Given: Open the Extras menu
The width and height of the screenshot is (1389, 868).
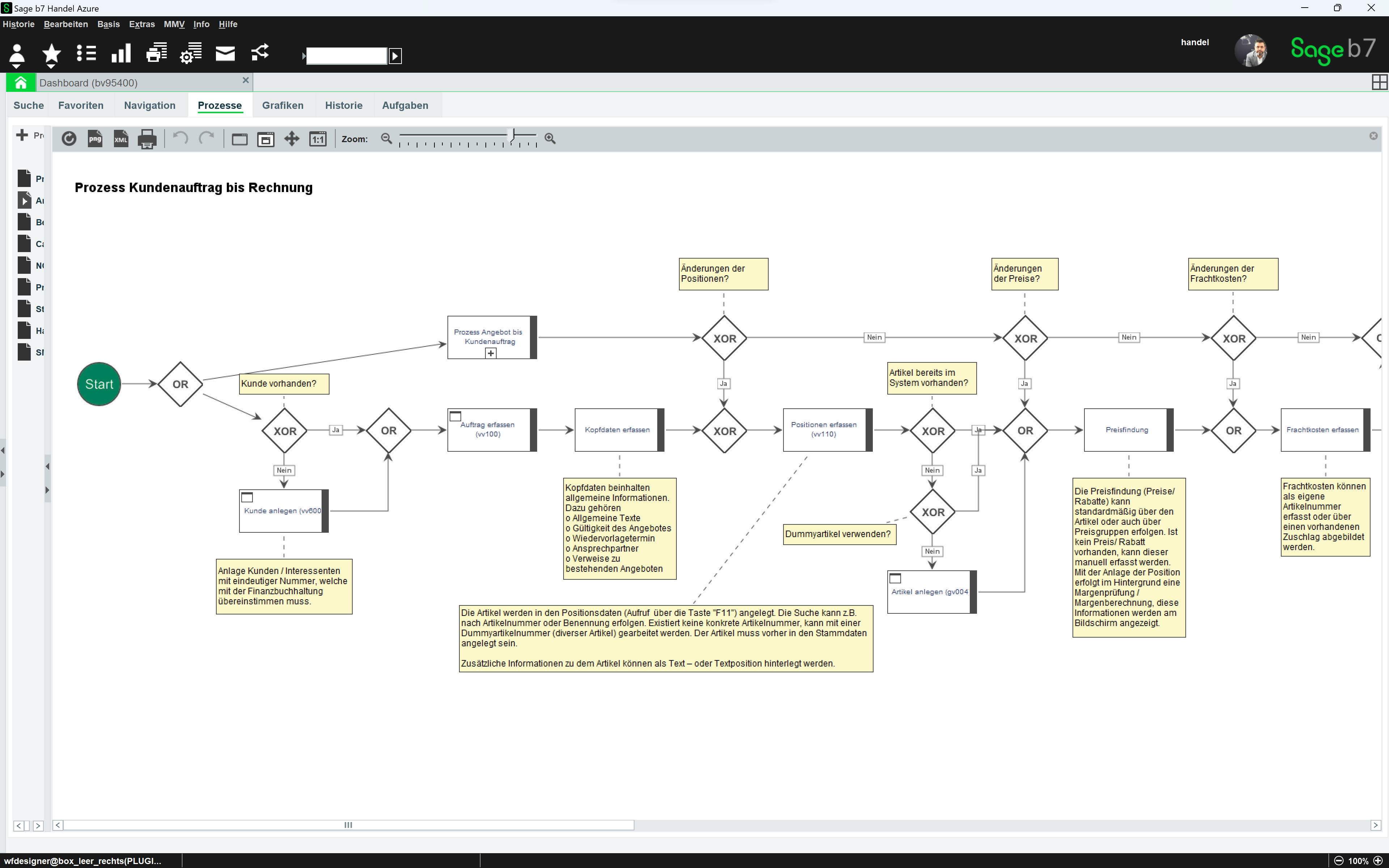Looking at the screenshot, I should (142, 24).
